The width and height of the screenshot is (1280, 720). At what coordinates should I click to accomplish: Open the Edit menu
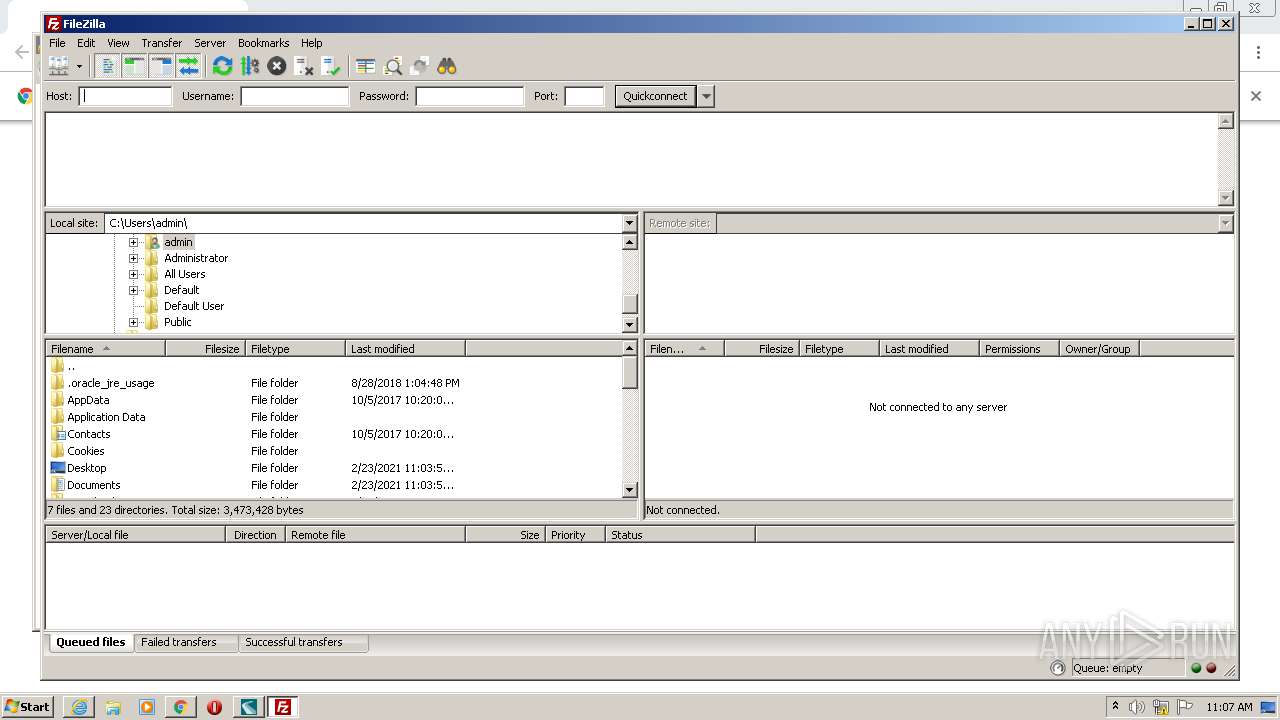[x=86, y=43]
